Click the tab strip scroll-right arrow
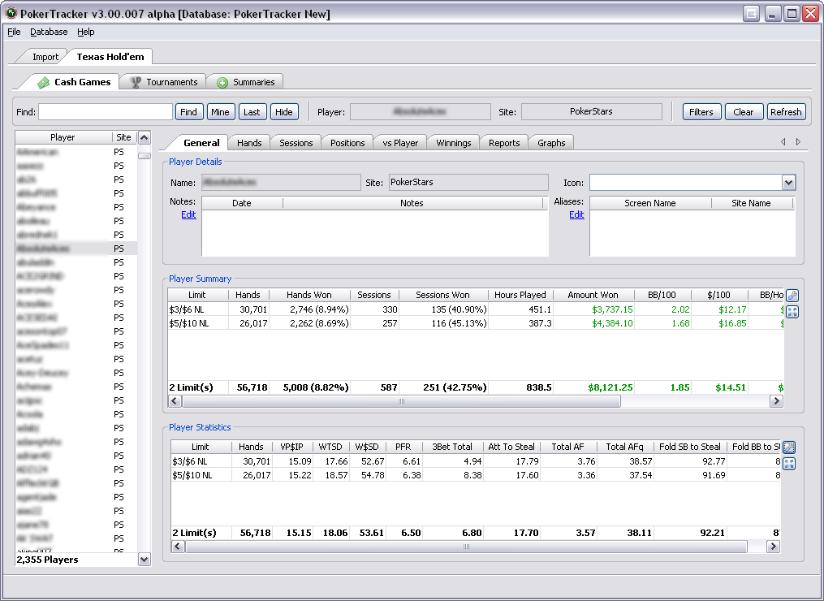Screen dimensions: 826x602 798,142
